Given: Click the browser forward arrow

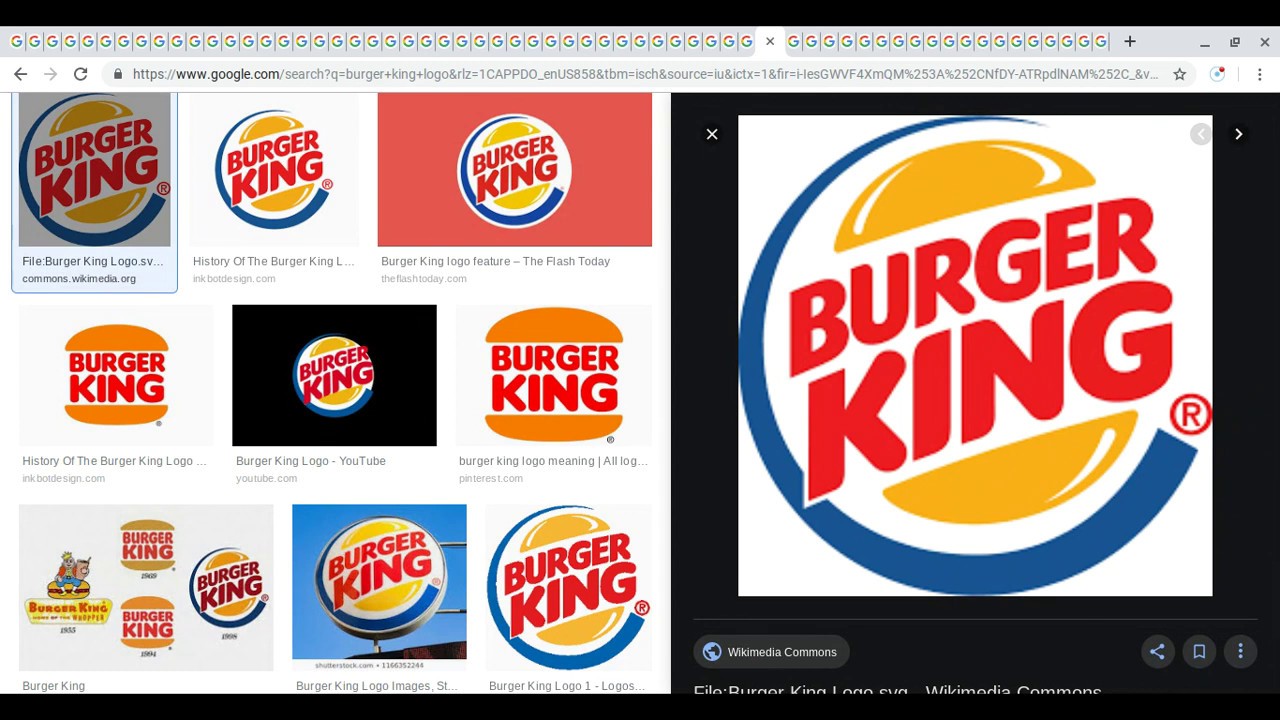Looking at the screenshot, I should tap(51, 74).
